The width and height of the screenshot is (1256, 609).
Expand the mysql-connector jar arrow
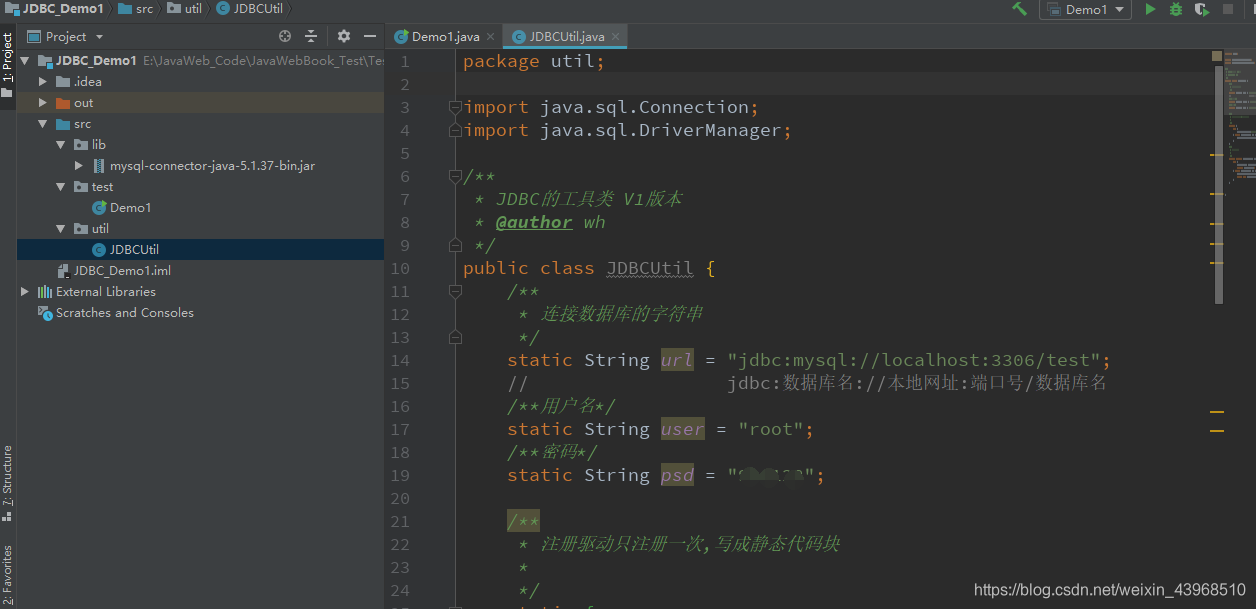(x=79, y=166)
